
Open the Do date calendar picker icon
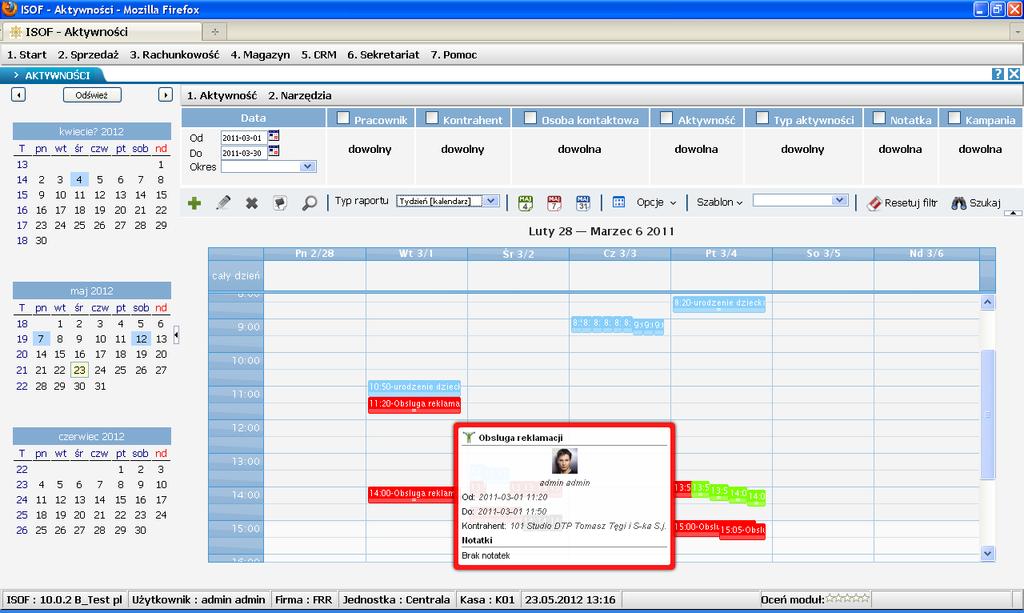pyautogui.click(x=274, y=151)
